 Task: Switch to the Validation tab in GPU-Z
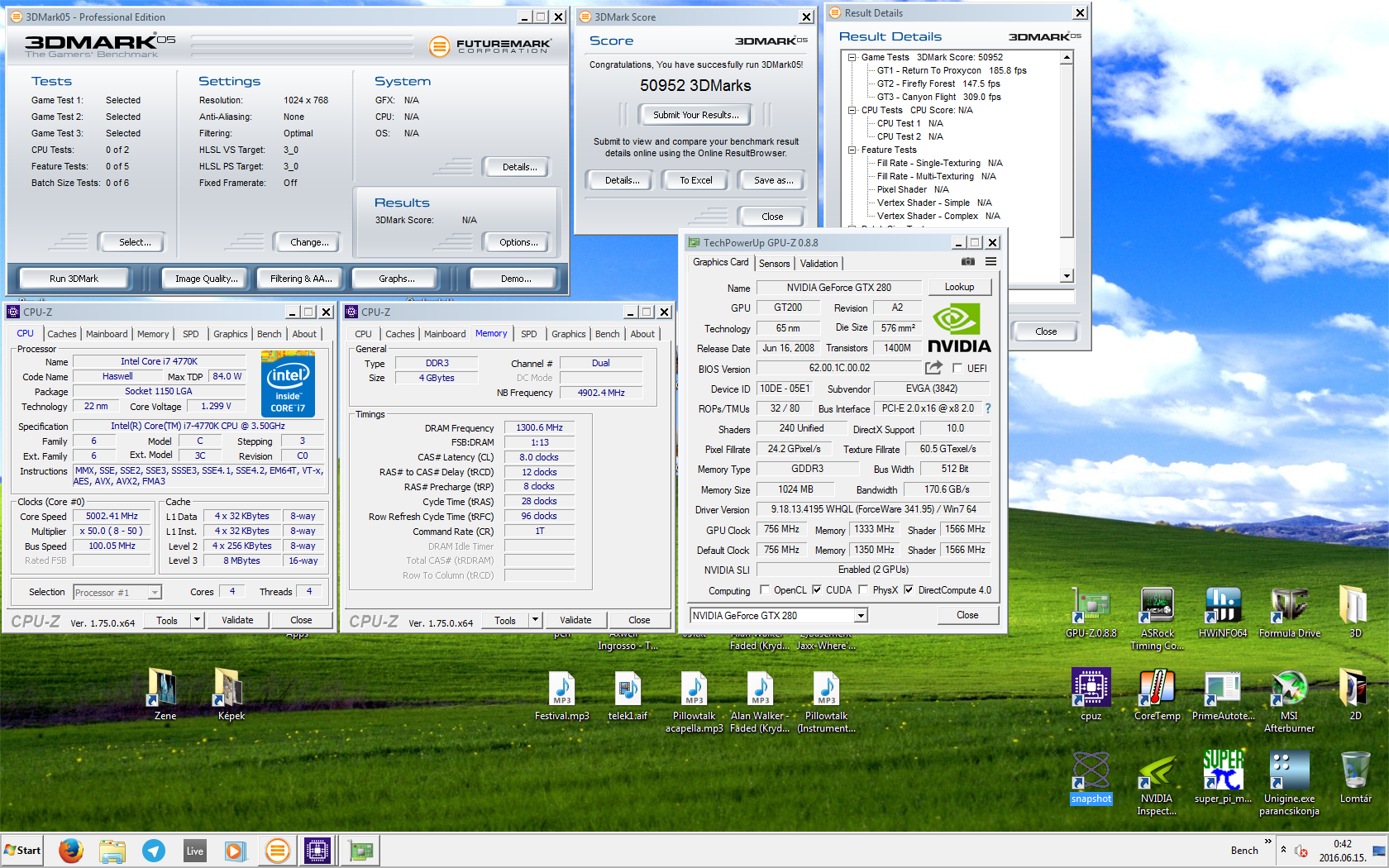pyautogui.click(x=819, y=263)
